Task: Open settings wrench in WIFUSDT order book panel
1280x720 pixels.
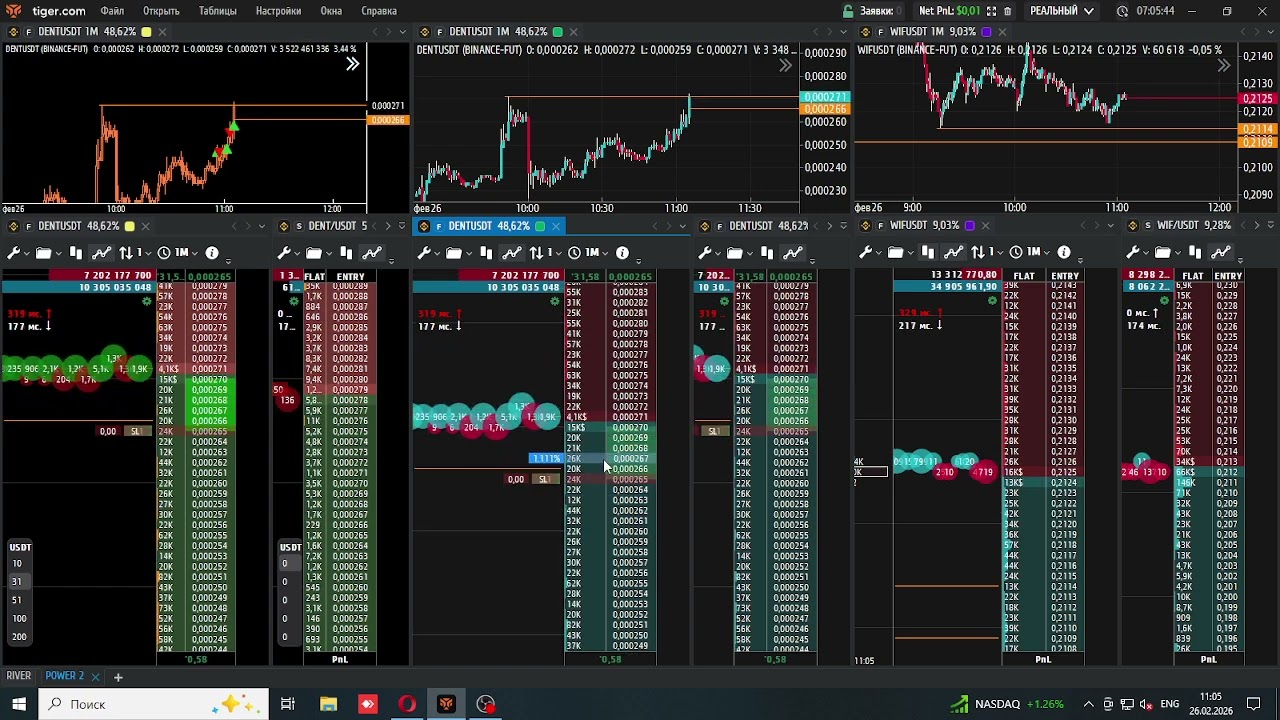Action: 866,253
